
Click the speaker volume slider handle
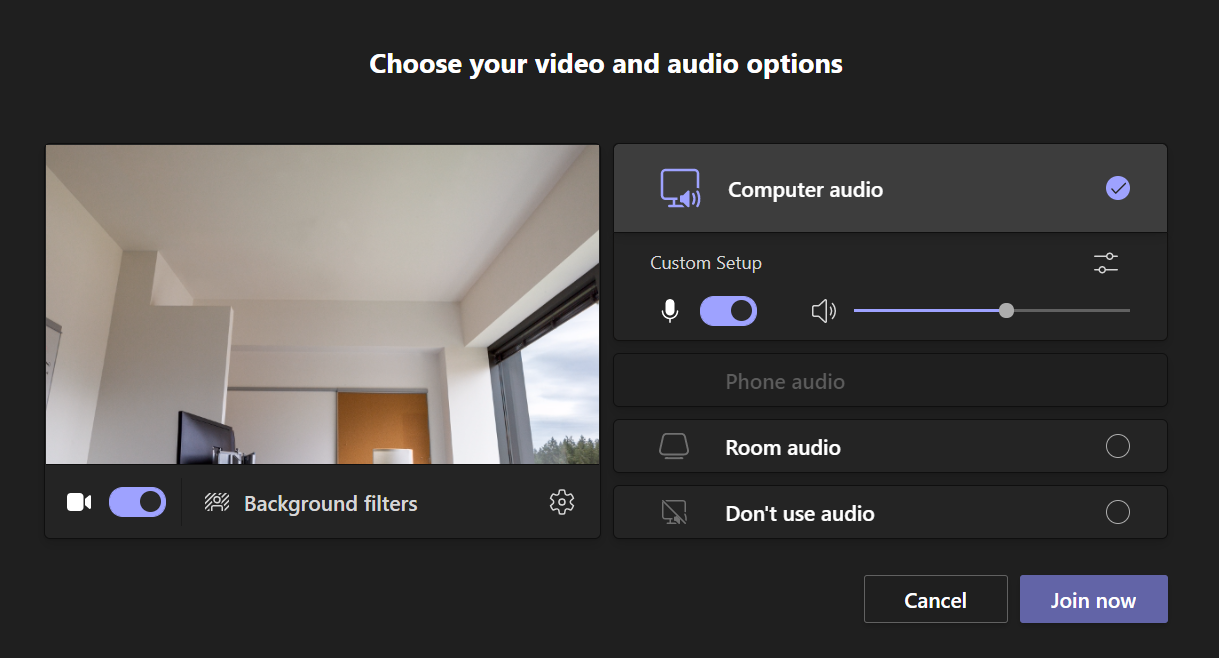point(1006,311)
